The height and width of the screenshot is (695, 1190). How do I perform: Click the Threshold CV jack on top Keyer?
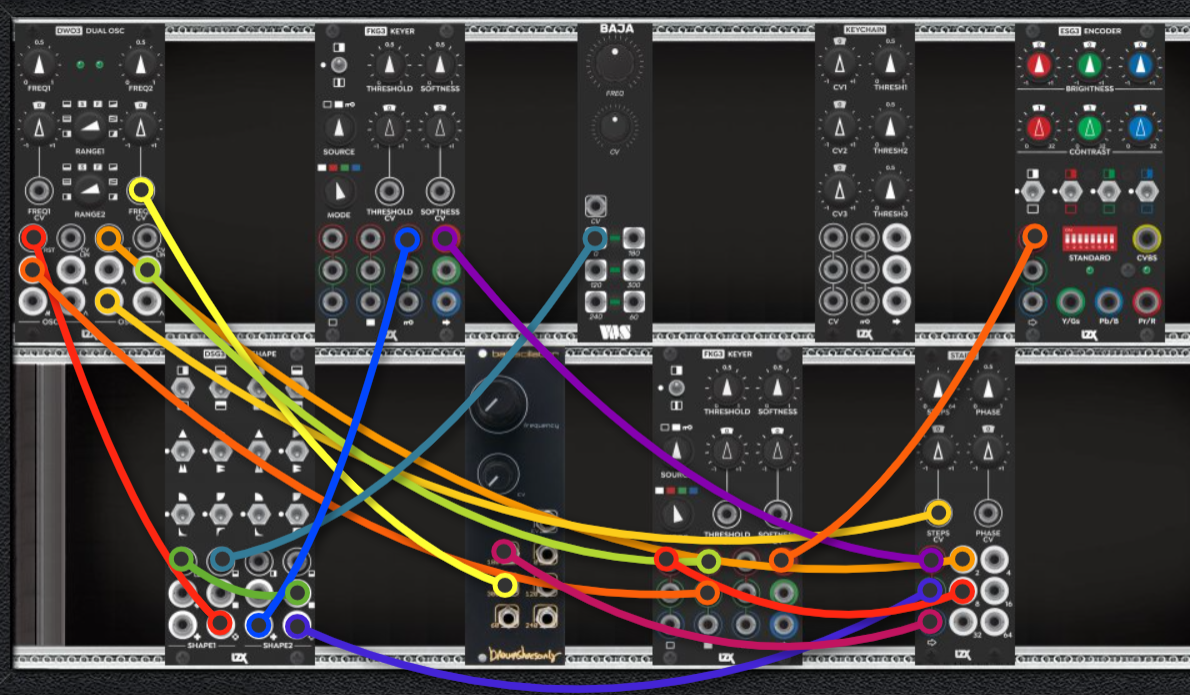point(389,191)
